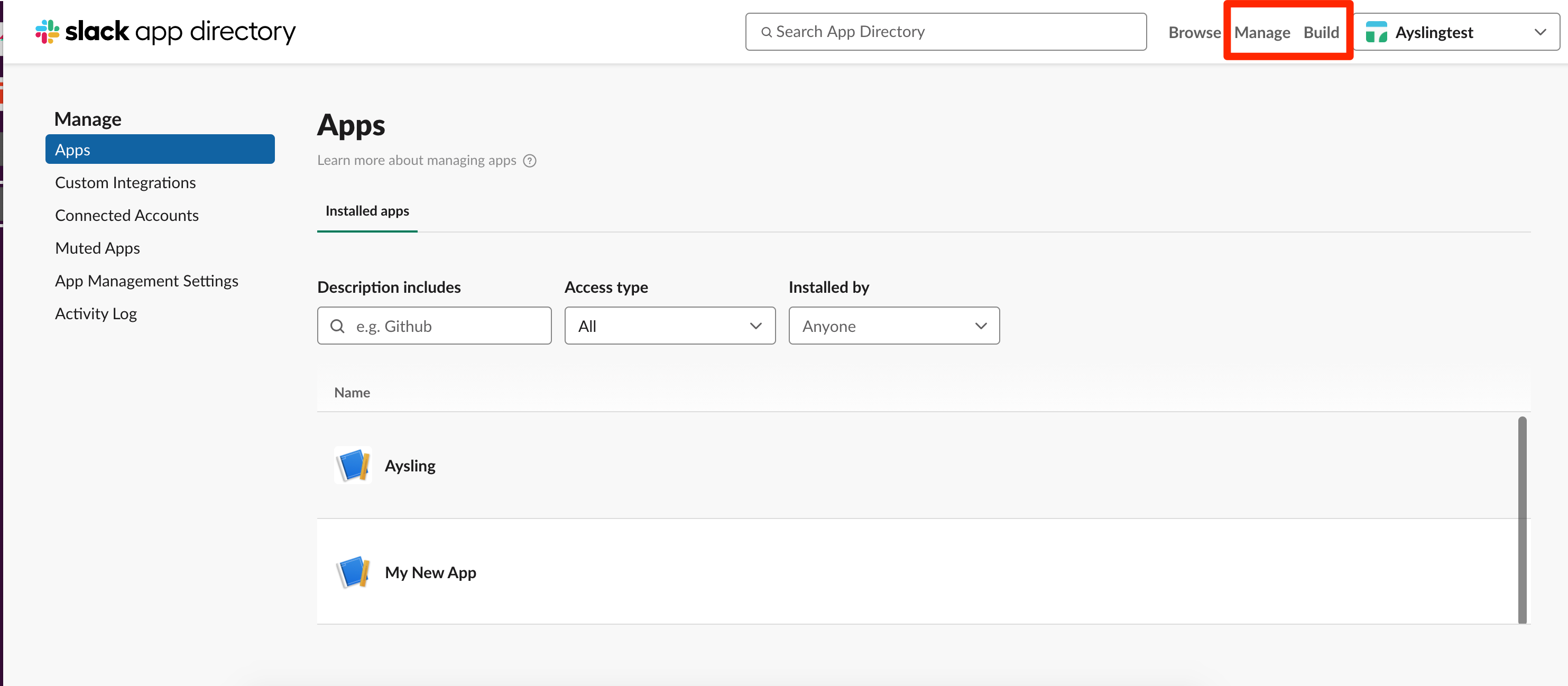This screenshot has height=686, width=1568.
Task: Click the Slack app directory logo
Action: point(165,31)
